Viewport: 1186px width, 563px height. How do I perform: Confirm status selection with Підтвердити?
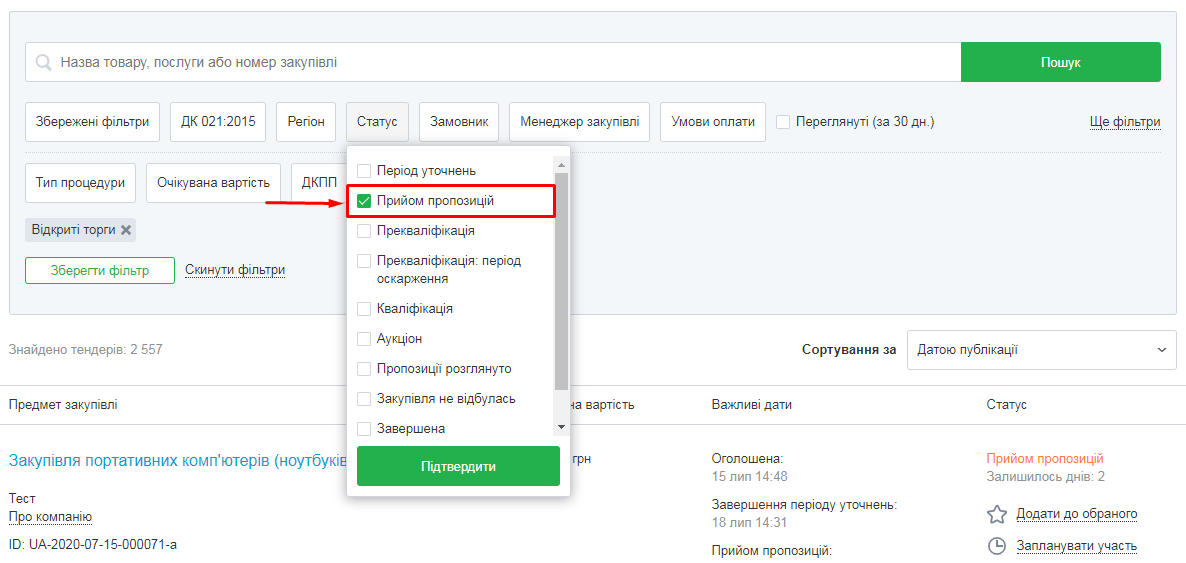[458, 466]
